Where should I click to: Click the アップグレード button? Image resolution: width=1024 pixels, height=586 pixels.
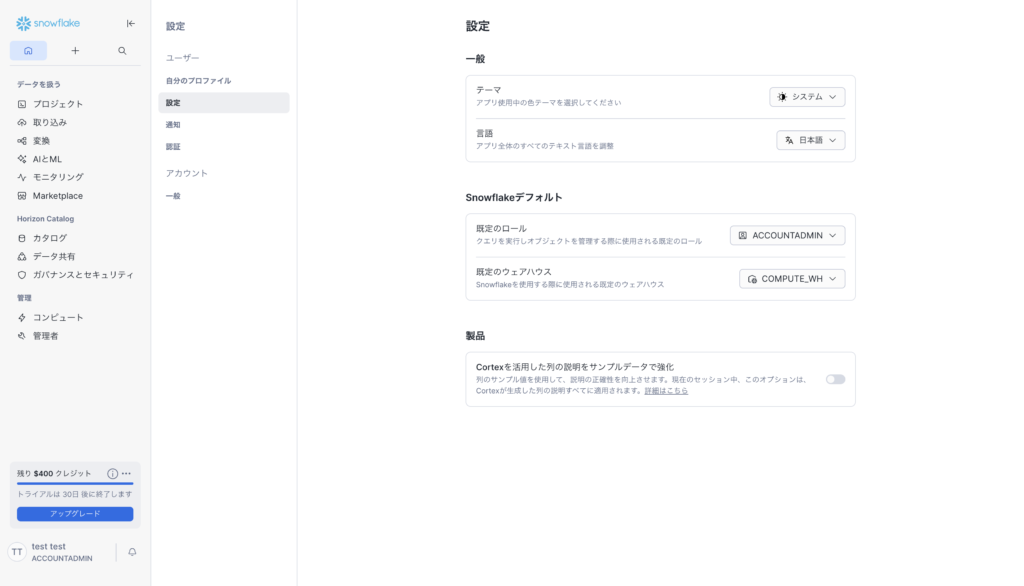pos(75,514)
